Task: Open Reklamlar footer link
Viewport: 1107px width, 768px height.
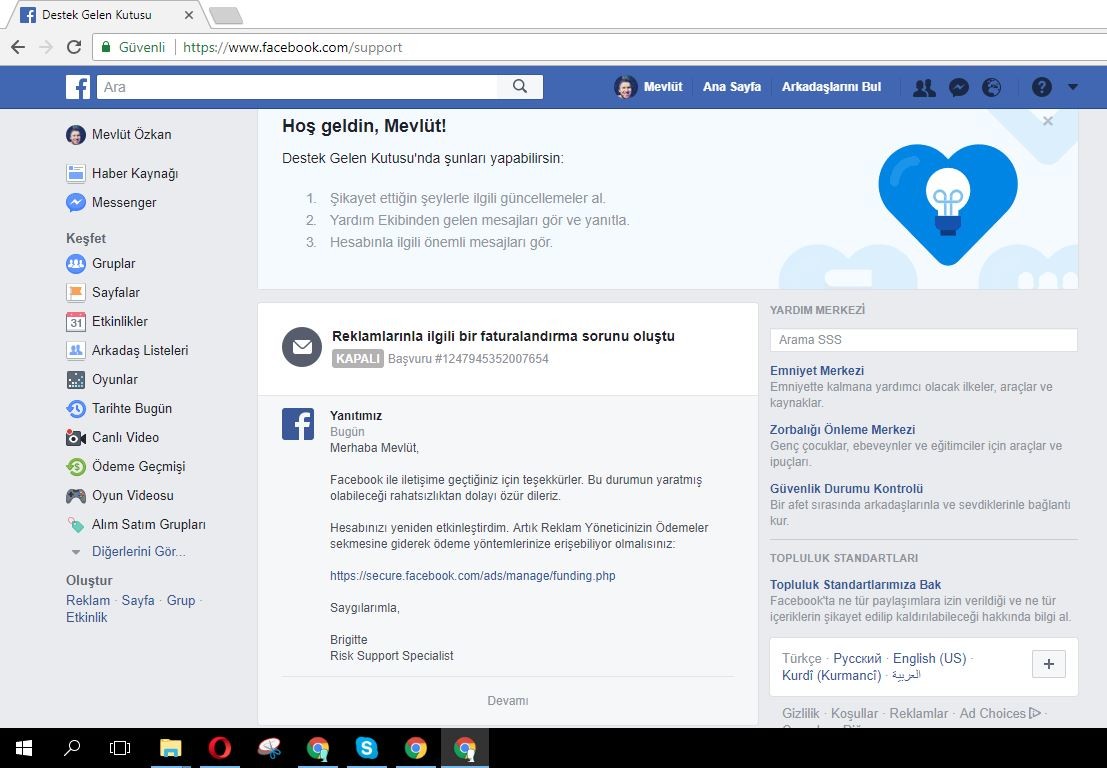Action: tap(918, 714)
